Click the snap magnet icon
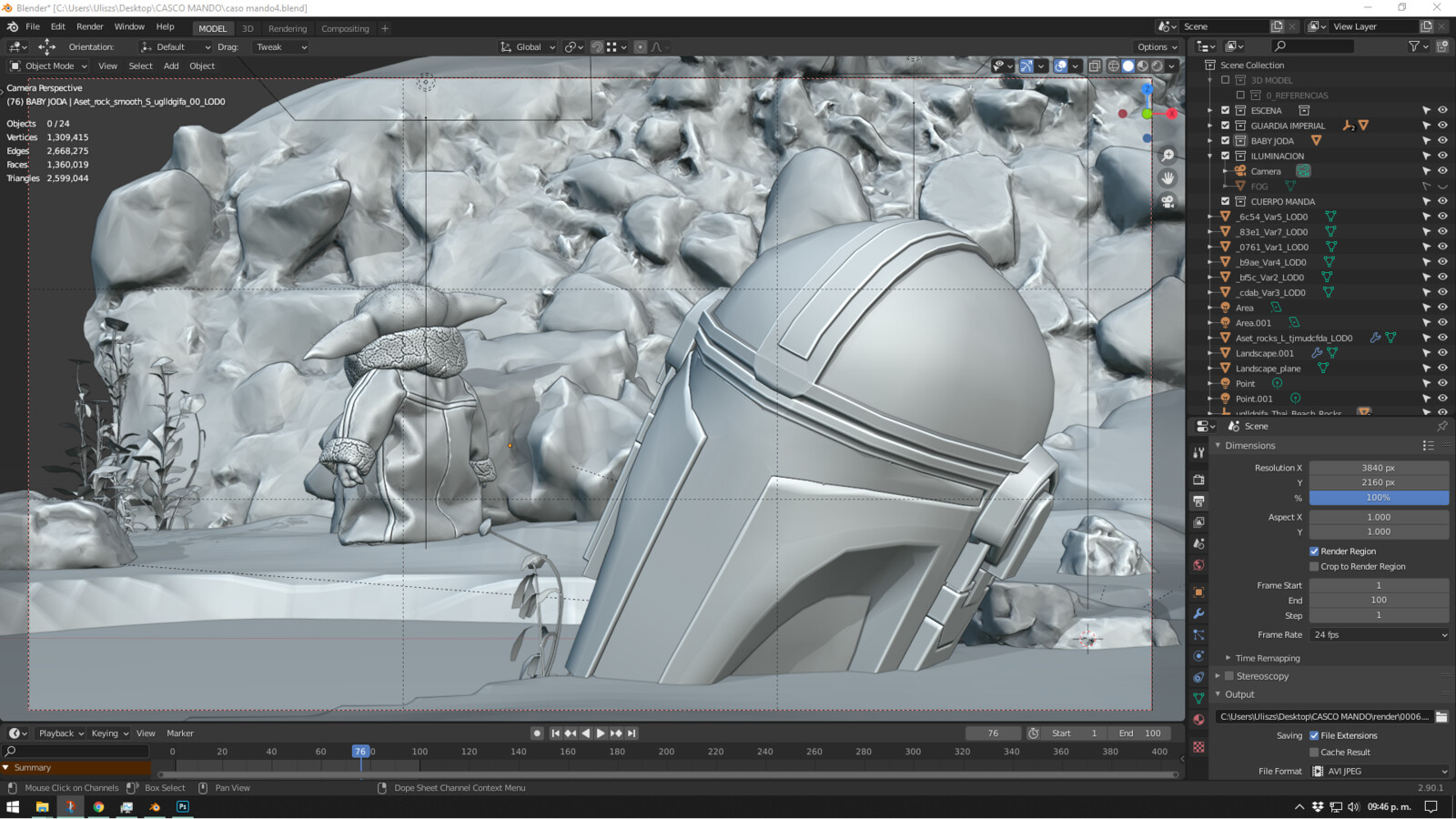 coord(597,47)
